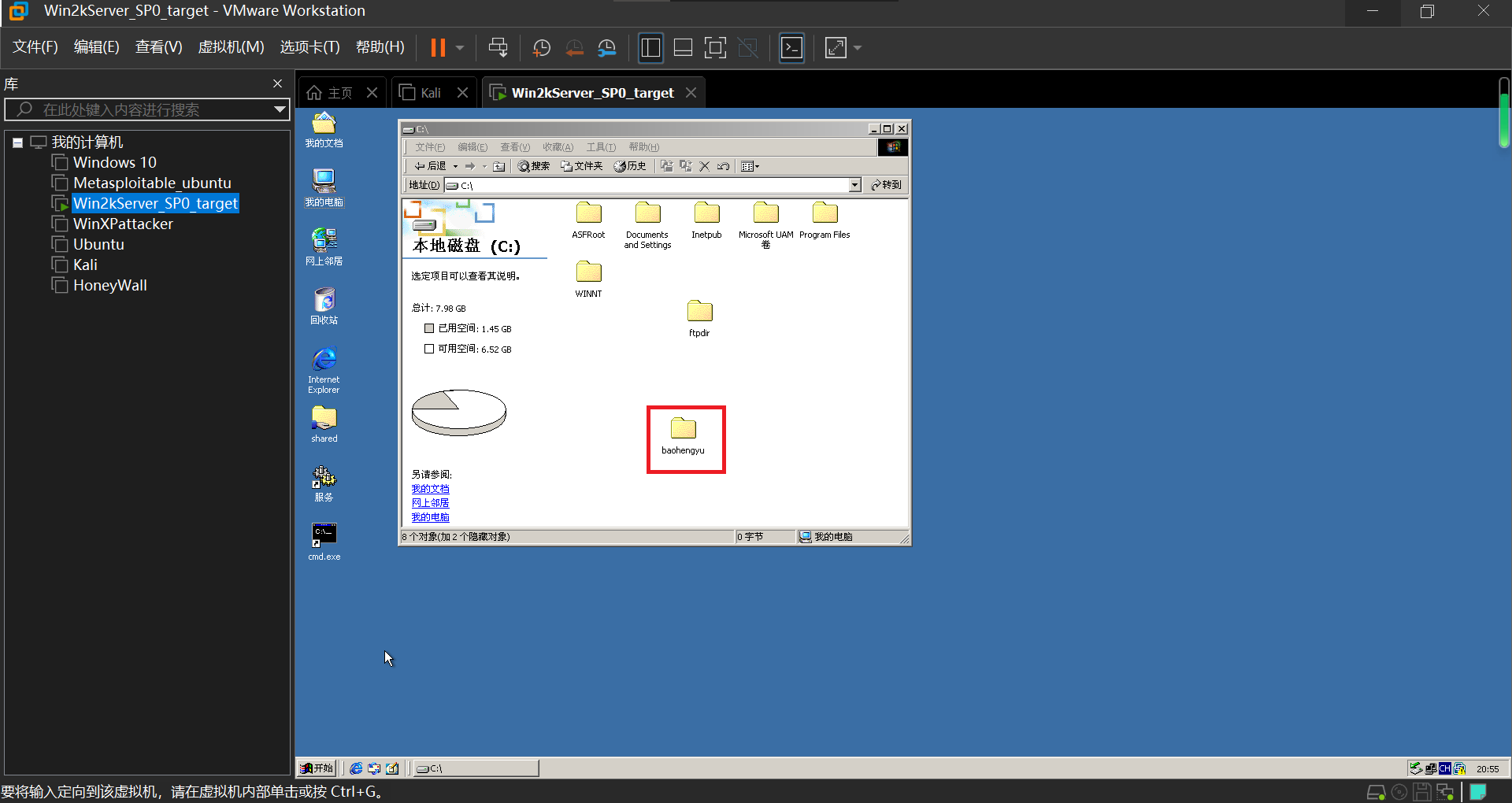Toggle the library sidebar view icon
Viewport: 1512px width, 803px height.
pyautogui.click(x=650, y=48)
